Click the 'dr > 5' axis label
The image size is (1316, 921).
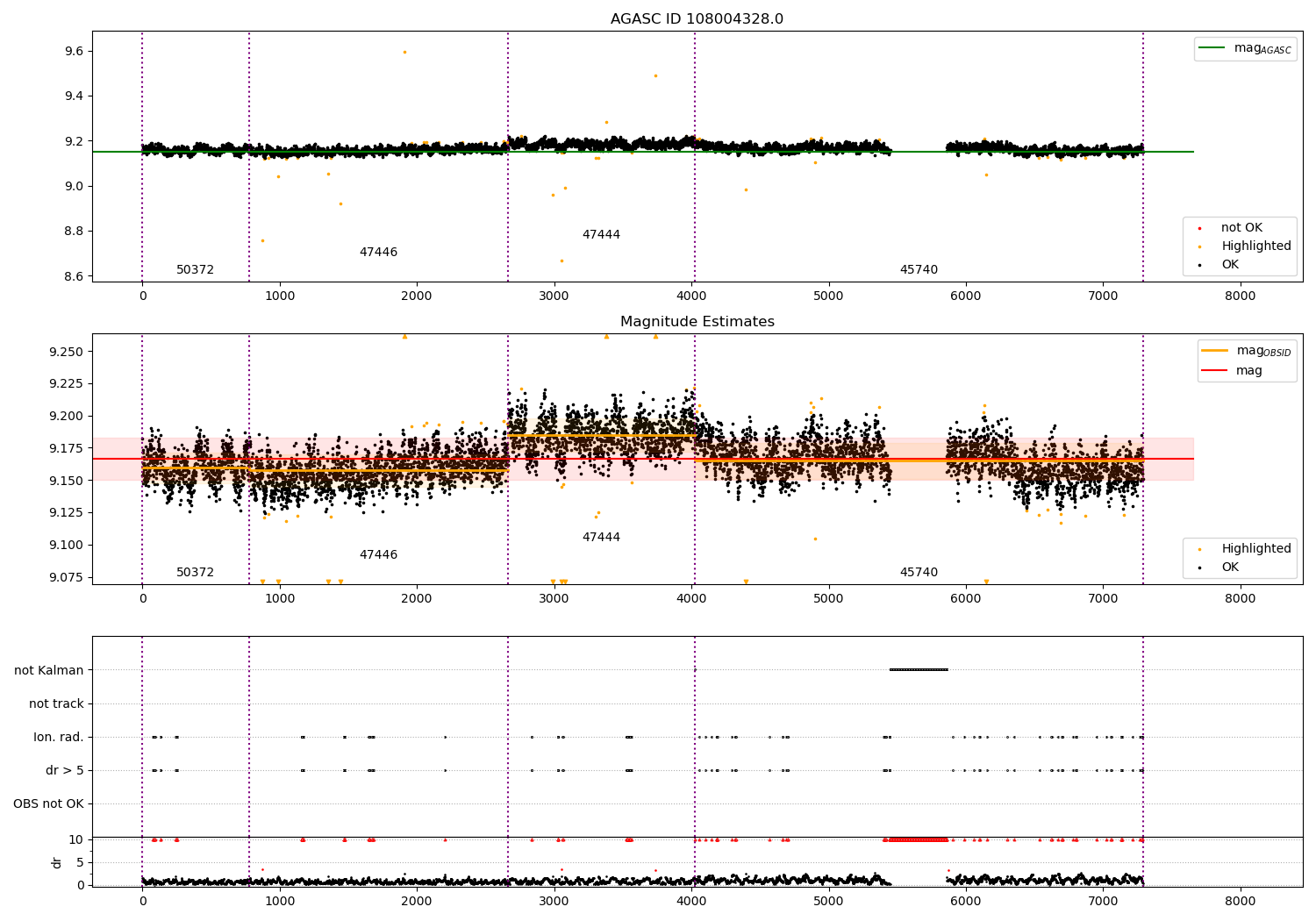[x=65, y=770]
